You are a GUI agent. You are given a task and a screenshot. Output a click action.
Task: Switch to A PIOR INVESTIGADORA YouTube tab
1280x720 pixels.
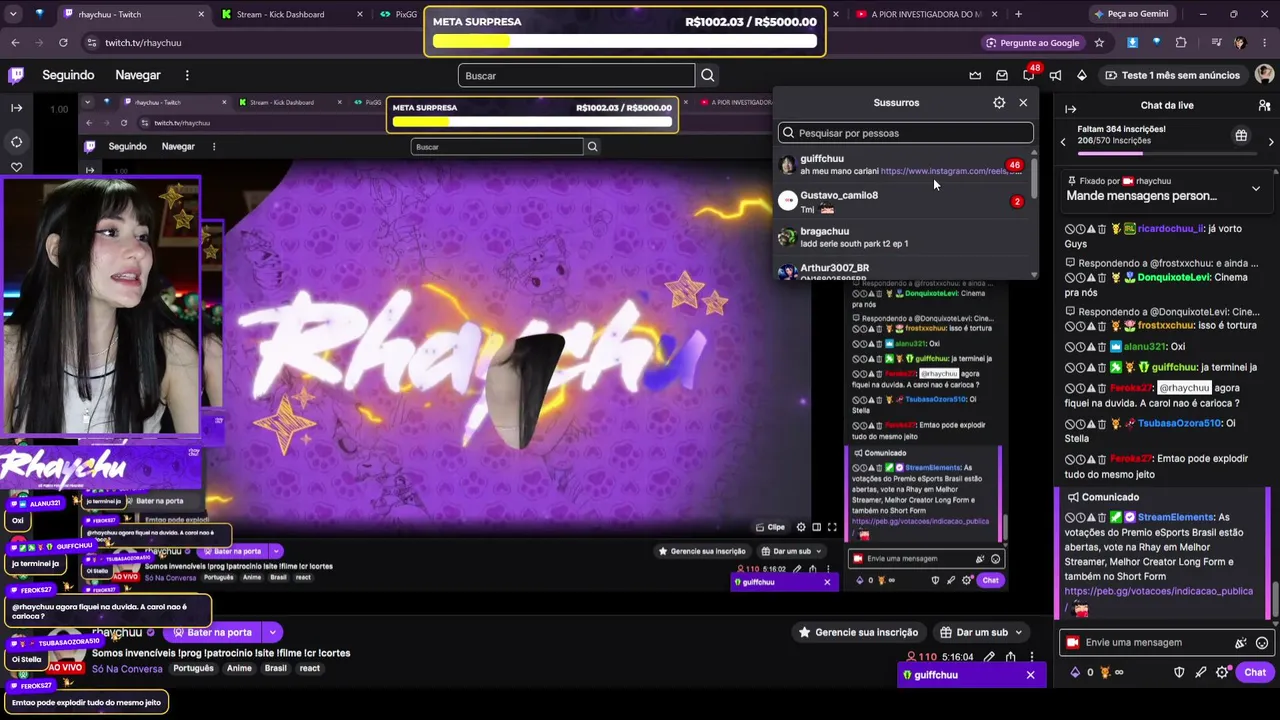coord(925,14)
